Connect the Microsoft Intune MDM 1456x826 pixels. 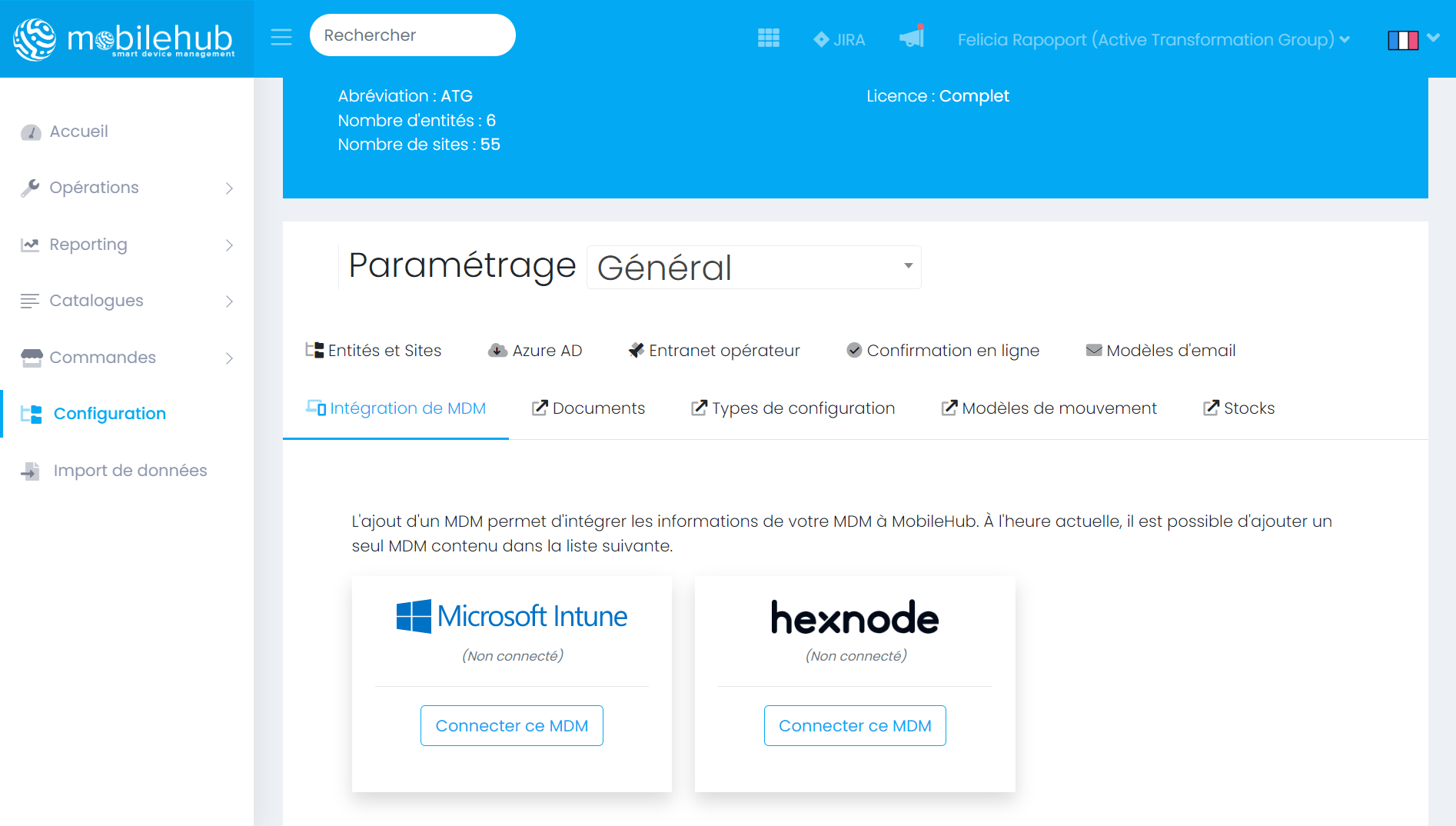point(512,726)
